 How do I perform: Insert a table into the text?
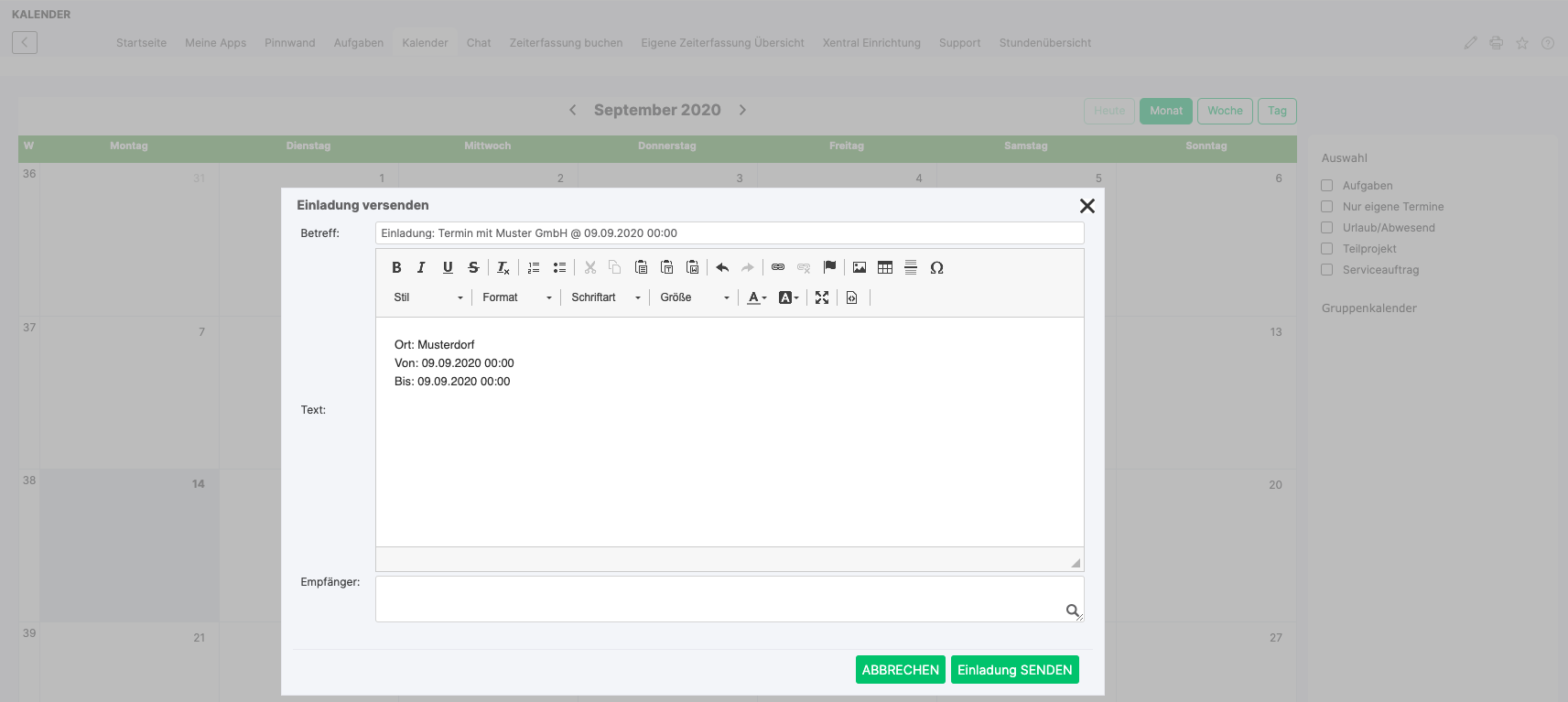885,267
